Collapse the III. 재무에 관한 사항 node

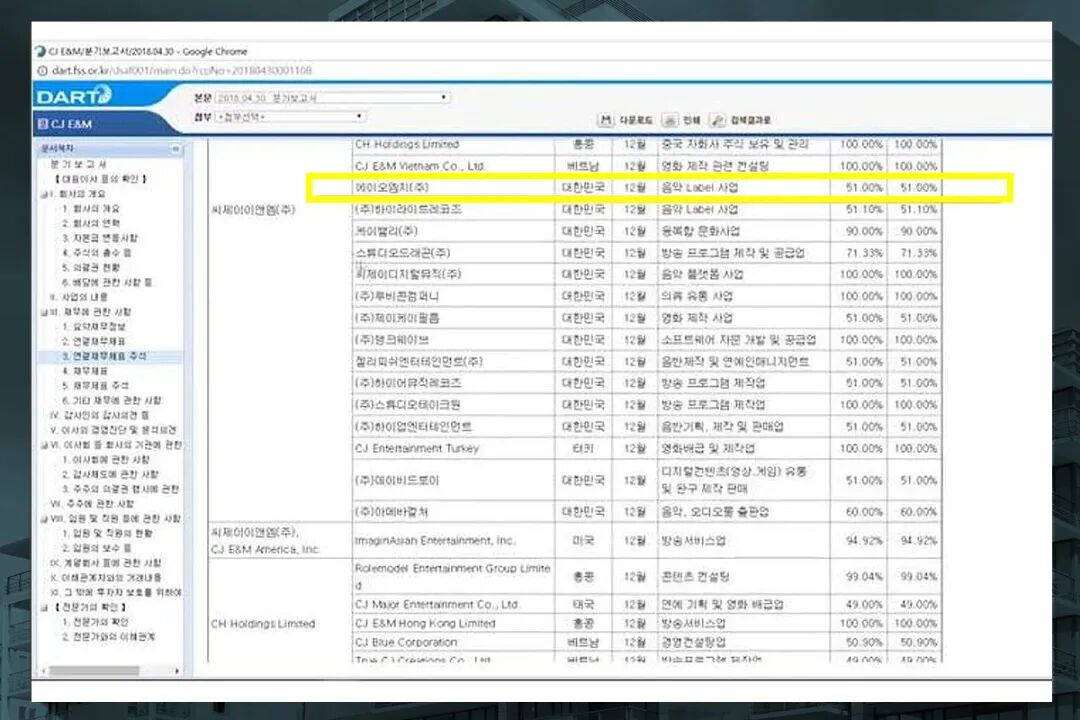click(43, 312)
